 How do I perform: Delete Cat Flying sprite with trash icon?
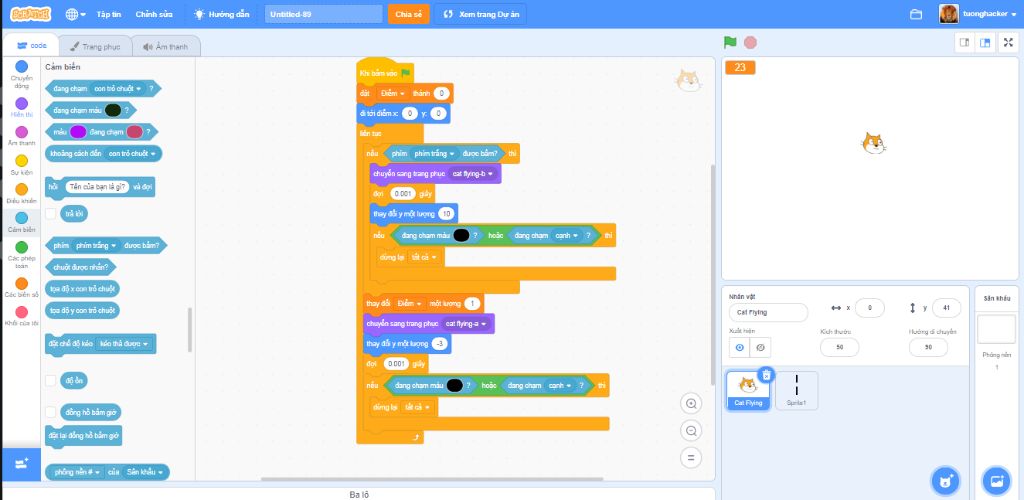[x=767, y=375]
